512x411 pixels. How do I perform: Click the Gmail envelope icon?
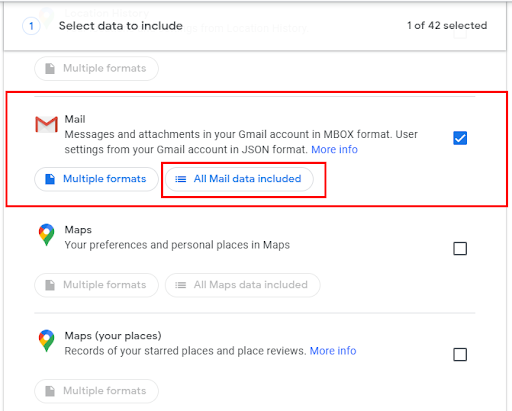(x=46, y=124)
